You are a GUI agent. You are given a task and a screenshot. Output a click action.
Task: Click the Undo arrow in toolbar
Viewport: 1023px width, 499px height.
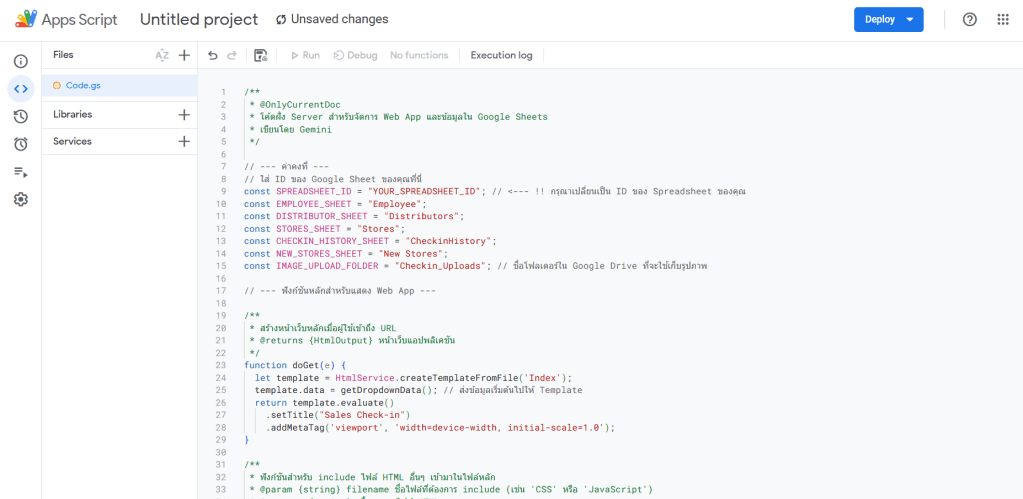pos(213,56)
